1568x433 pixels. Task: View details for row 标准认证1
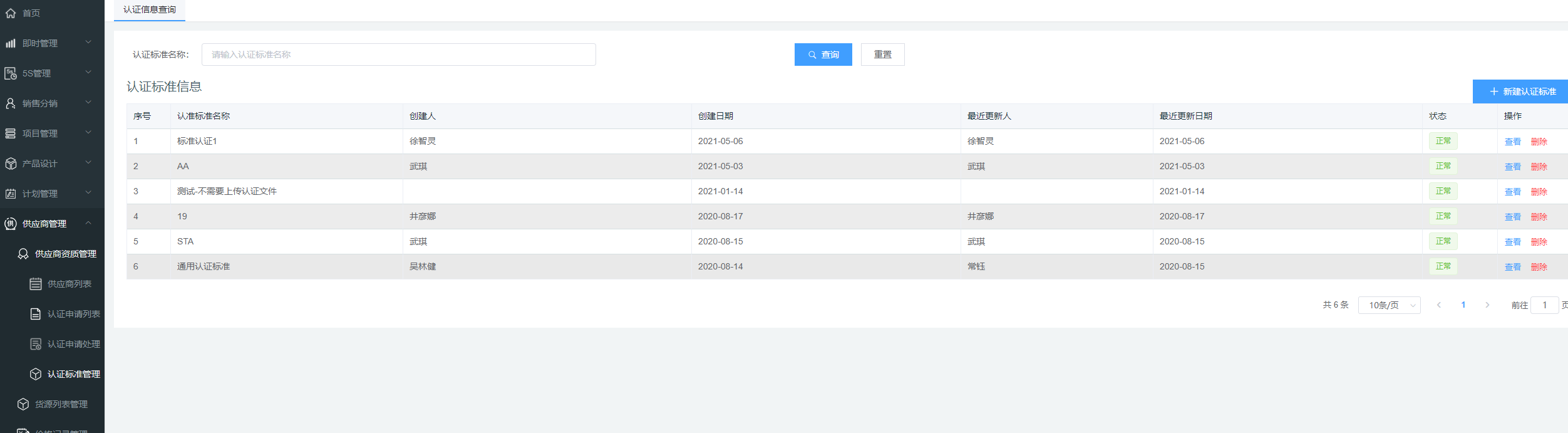(x=1512, y=142)
